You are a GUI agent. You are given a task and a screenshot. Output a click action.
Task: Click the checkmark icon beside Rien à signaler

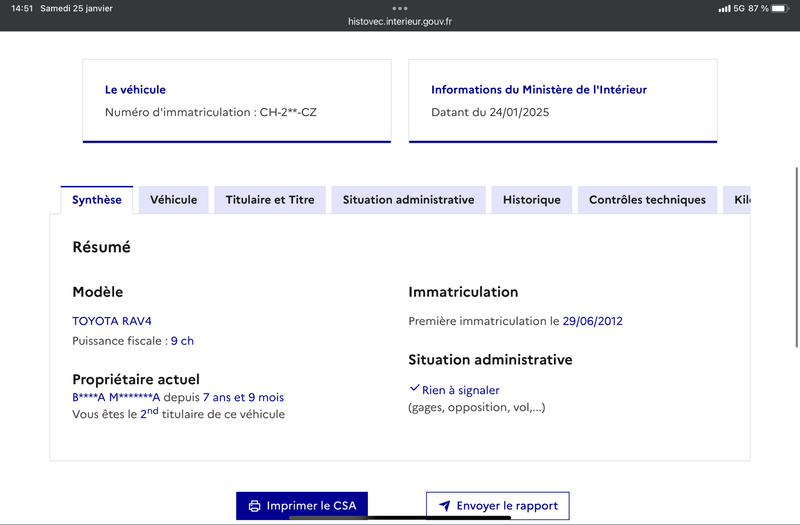click(x=414, y=388)
